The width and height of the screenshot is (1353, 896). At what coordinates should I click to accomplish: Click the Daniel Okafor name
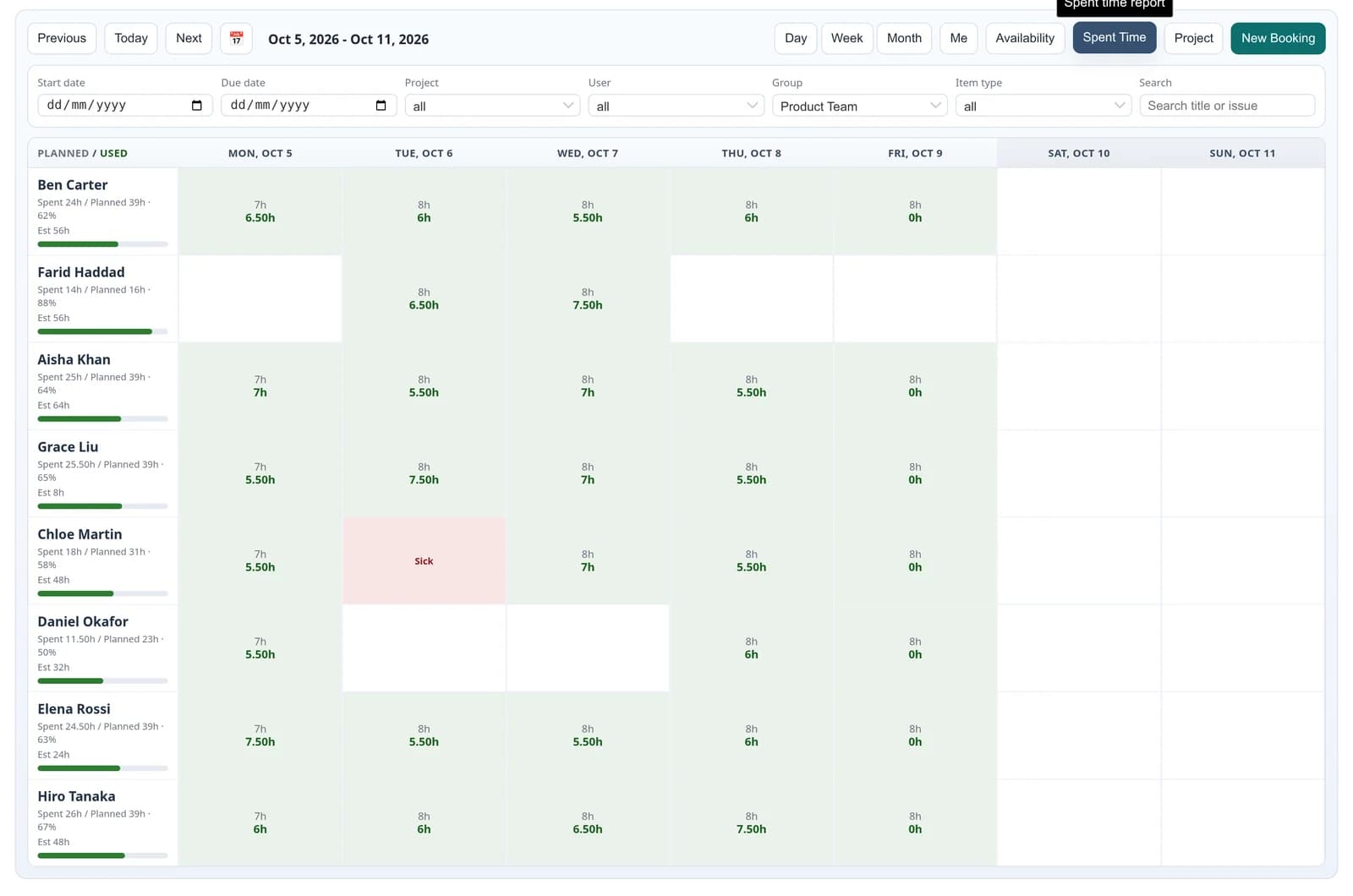click(x=83, y=621)
